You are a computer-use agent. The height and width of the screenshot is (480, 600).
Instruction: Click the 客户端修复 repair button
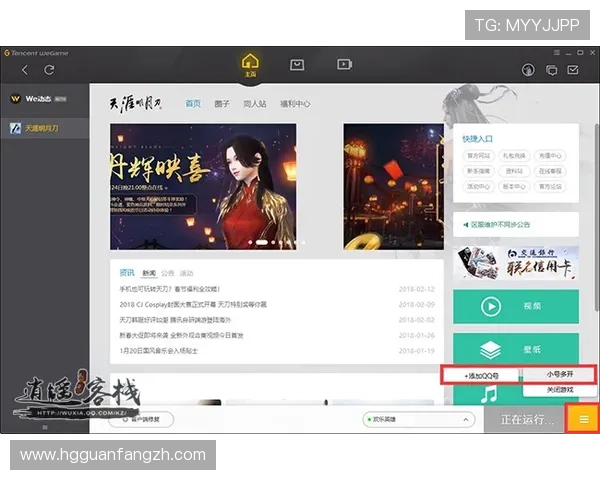(x=141, y=420)
